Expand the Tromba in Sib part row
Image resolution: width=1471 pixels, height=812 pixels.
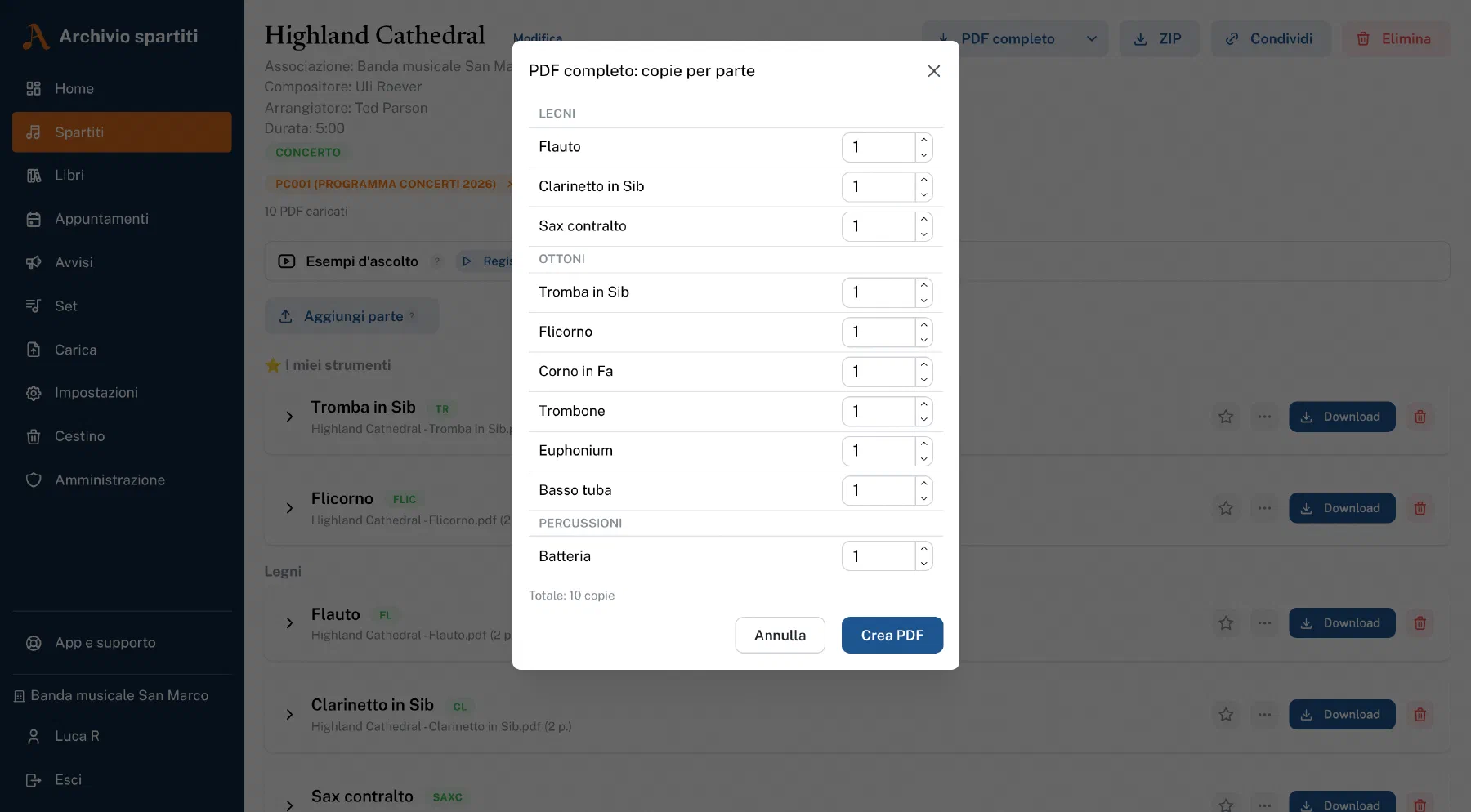288,417
